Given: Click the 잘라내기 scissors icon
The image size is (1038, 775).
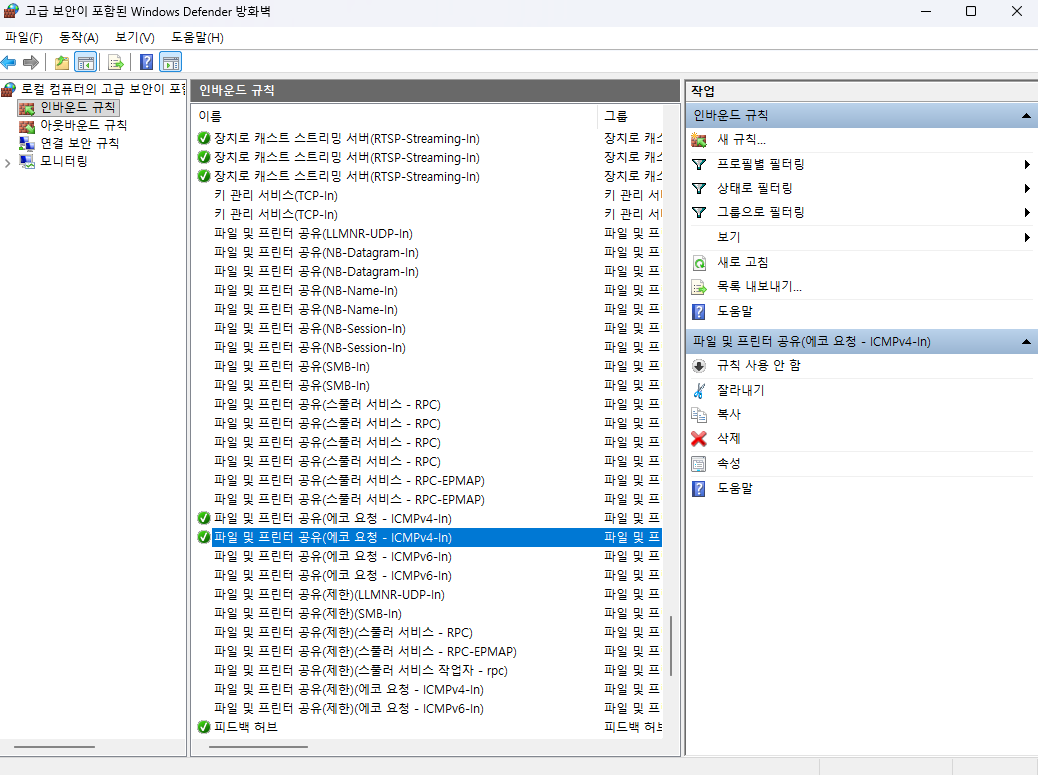Looking at the screenshot, I should pyautogui.click(x=699, y=390).
